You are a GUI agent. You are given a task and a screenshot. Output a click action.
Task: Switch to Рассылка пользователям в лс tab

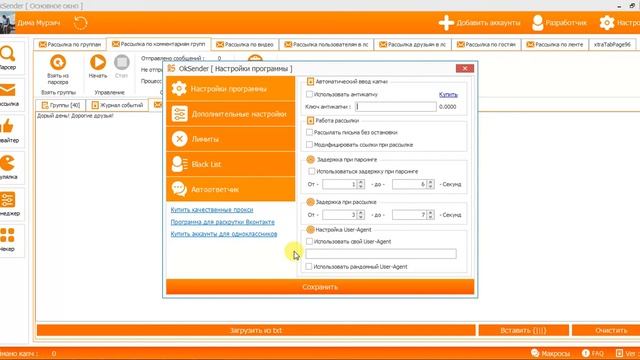point(326,44)
